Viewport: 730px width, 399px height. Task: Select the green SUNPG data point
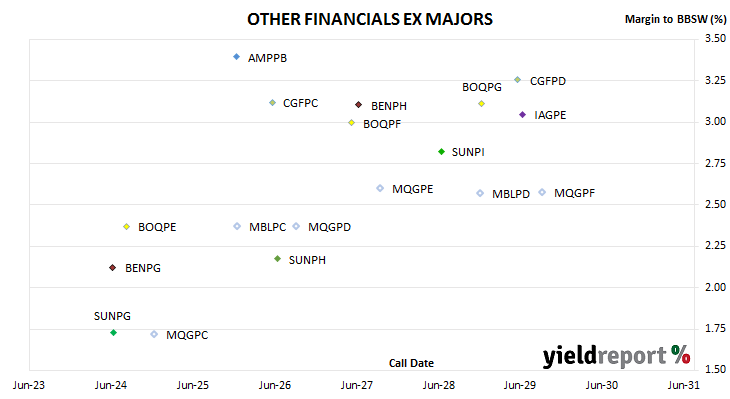(x=113, y=332)
